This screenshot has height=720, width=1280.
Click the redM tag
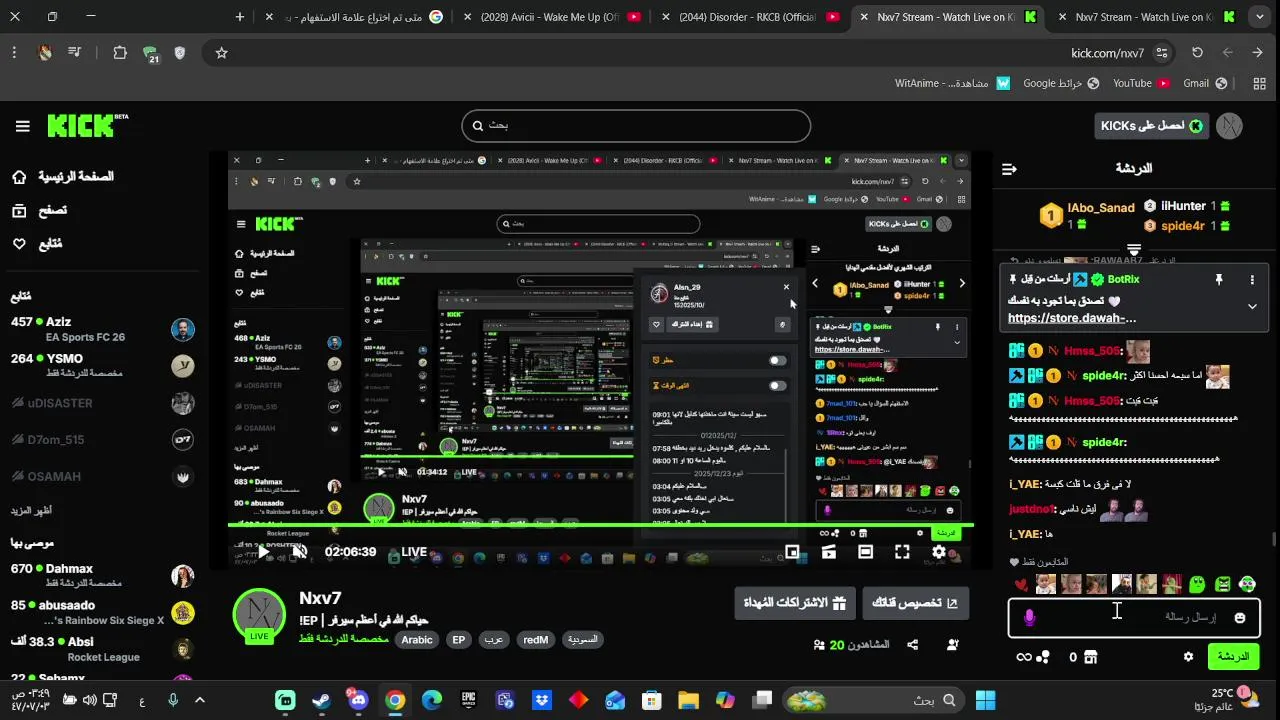(x=536, y=640)
